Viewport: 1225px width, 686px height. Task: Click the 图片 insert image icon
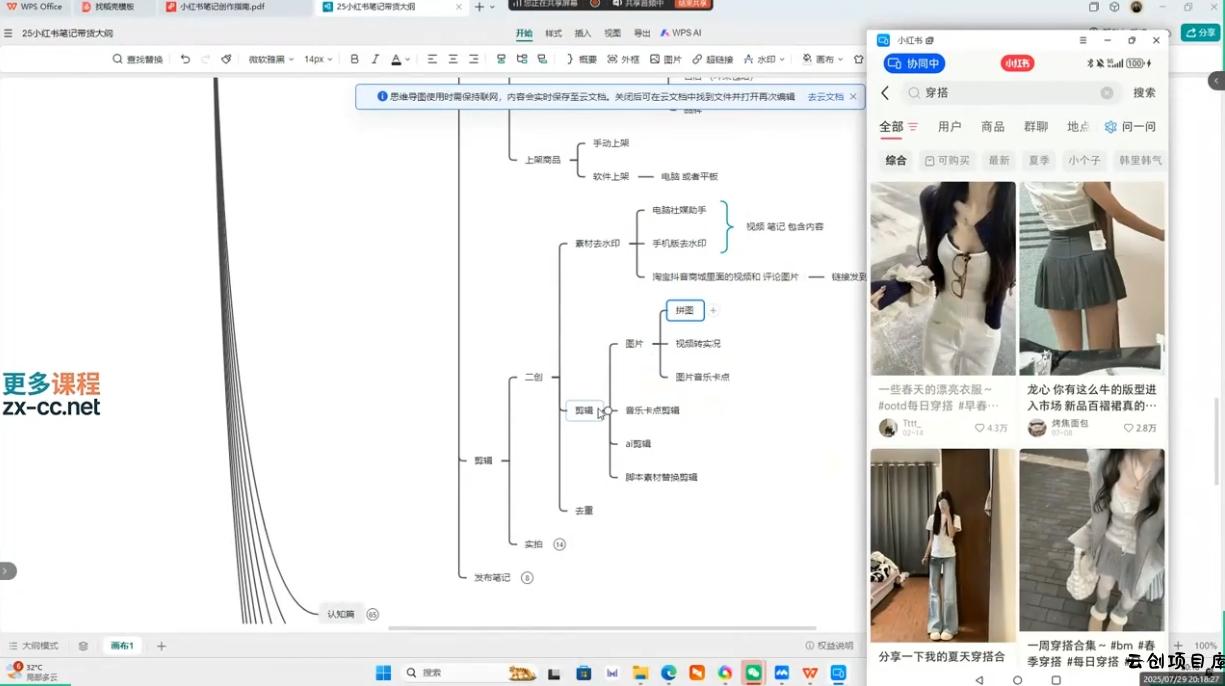click(665, 59)
